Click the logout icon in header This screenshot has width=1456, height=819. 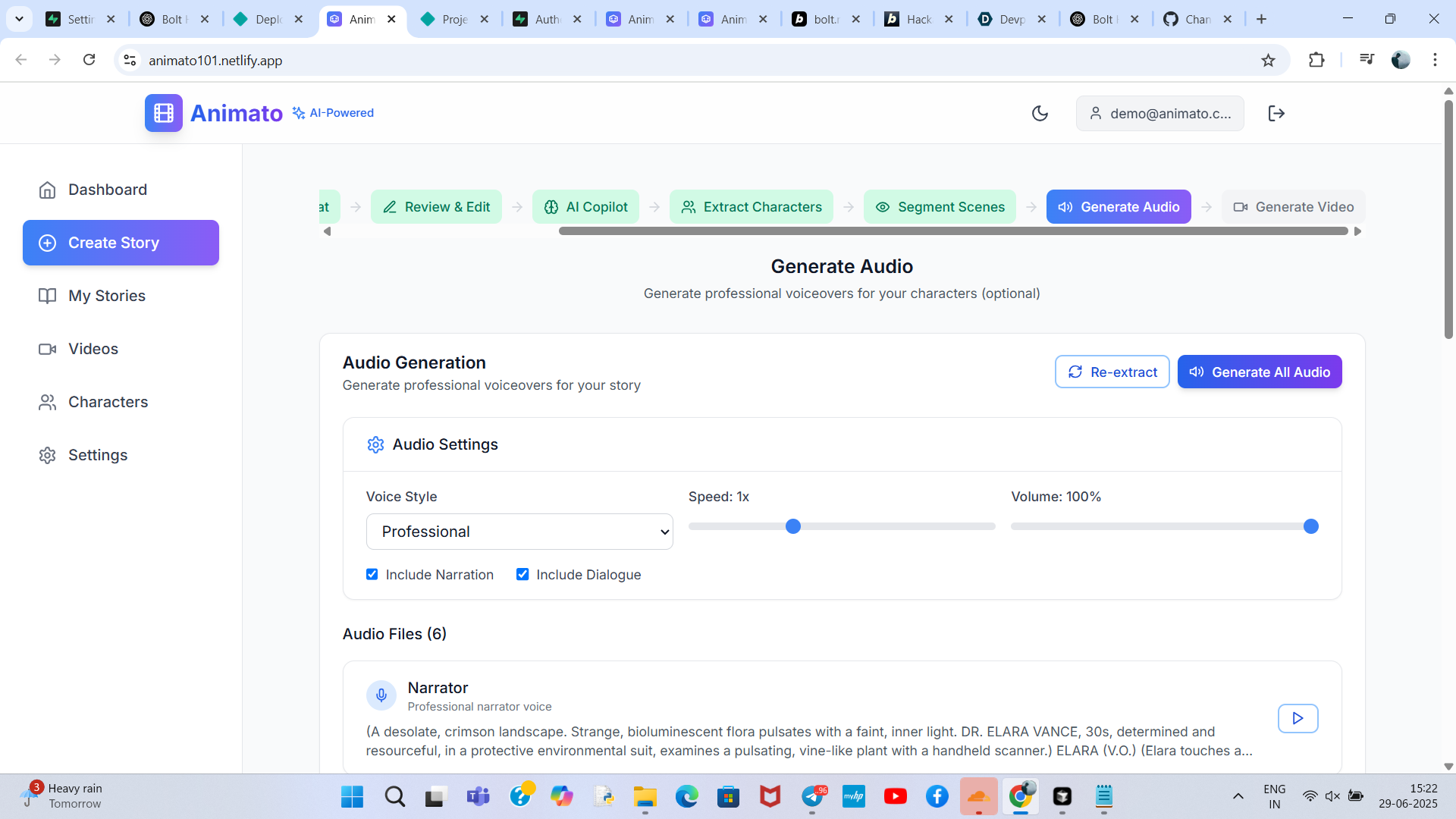1276,113
